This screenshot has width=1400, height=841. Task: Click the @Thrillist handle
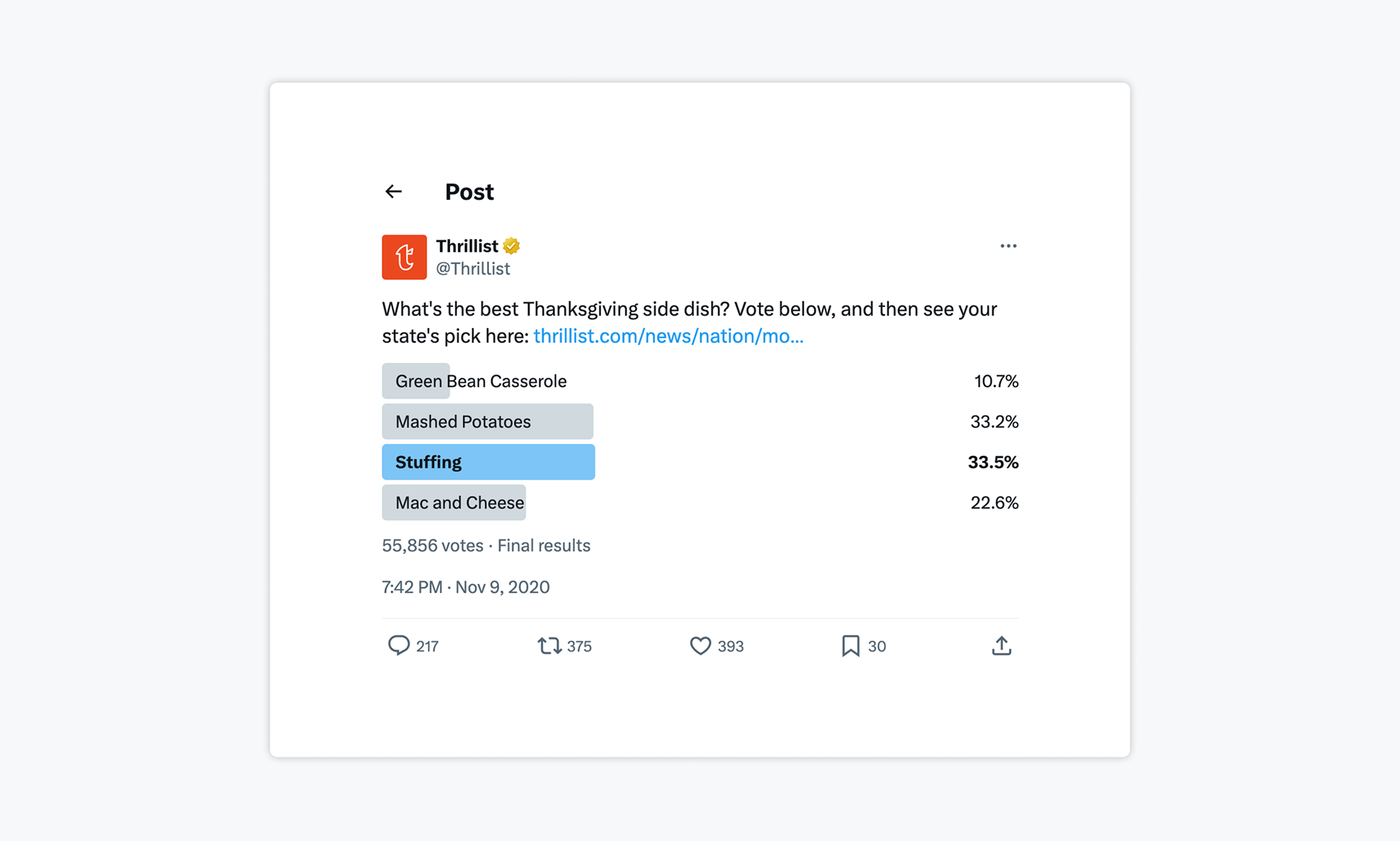(473, 268)
